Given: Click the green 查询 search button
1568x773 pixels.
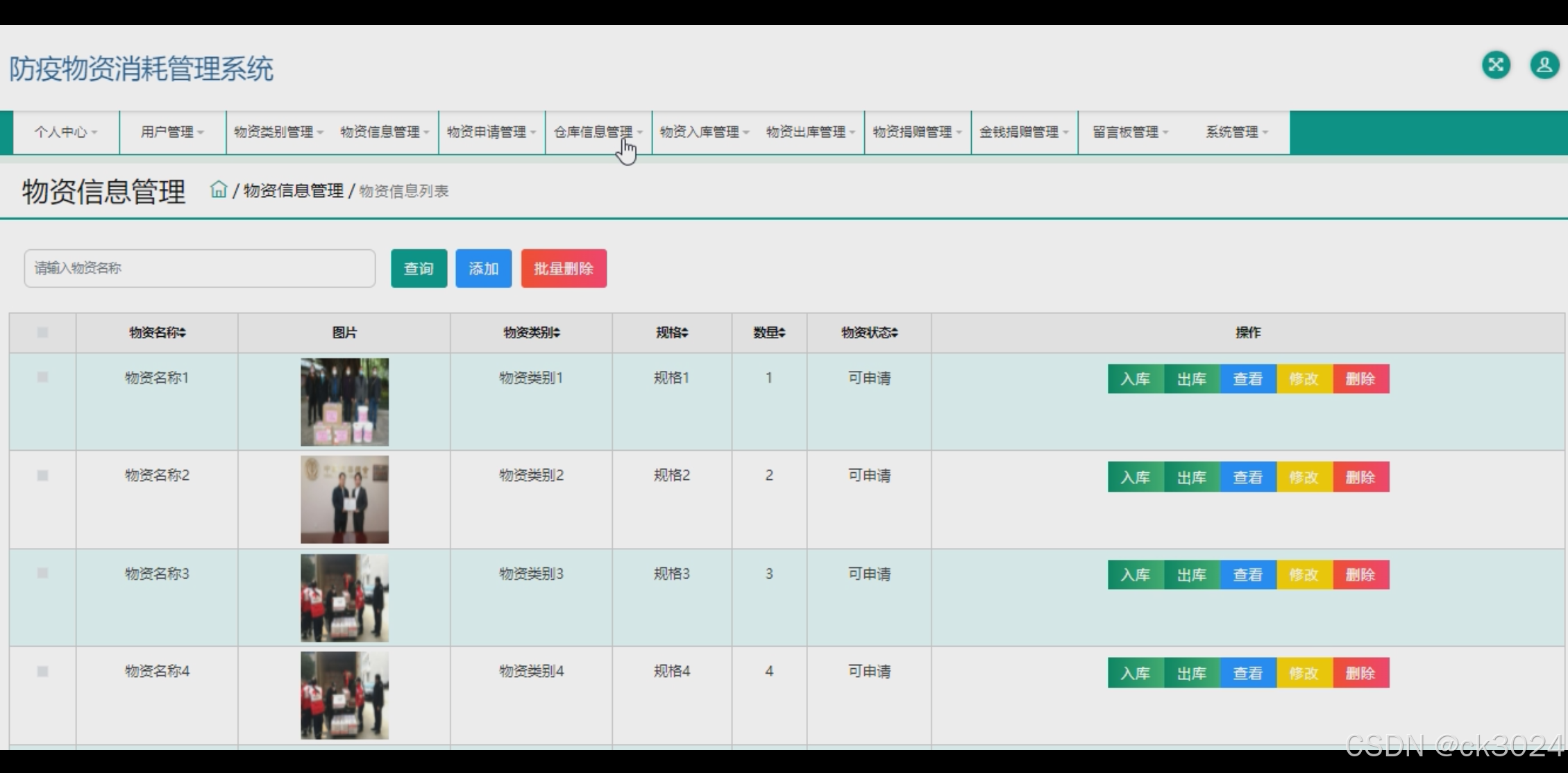Looking at the screenshot, I should tap(419, 268).
